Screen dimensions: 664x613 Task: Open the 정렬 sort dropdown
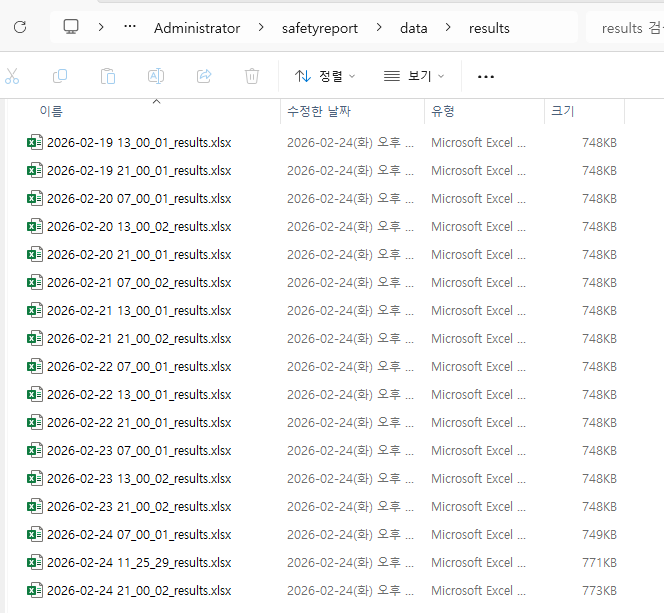pyautogui.click(x=325, y=76)
